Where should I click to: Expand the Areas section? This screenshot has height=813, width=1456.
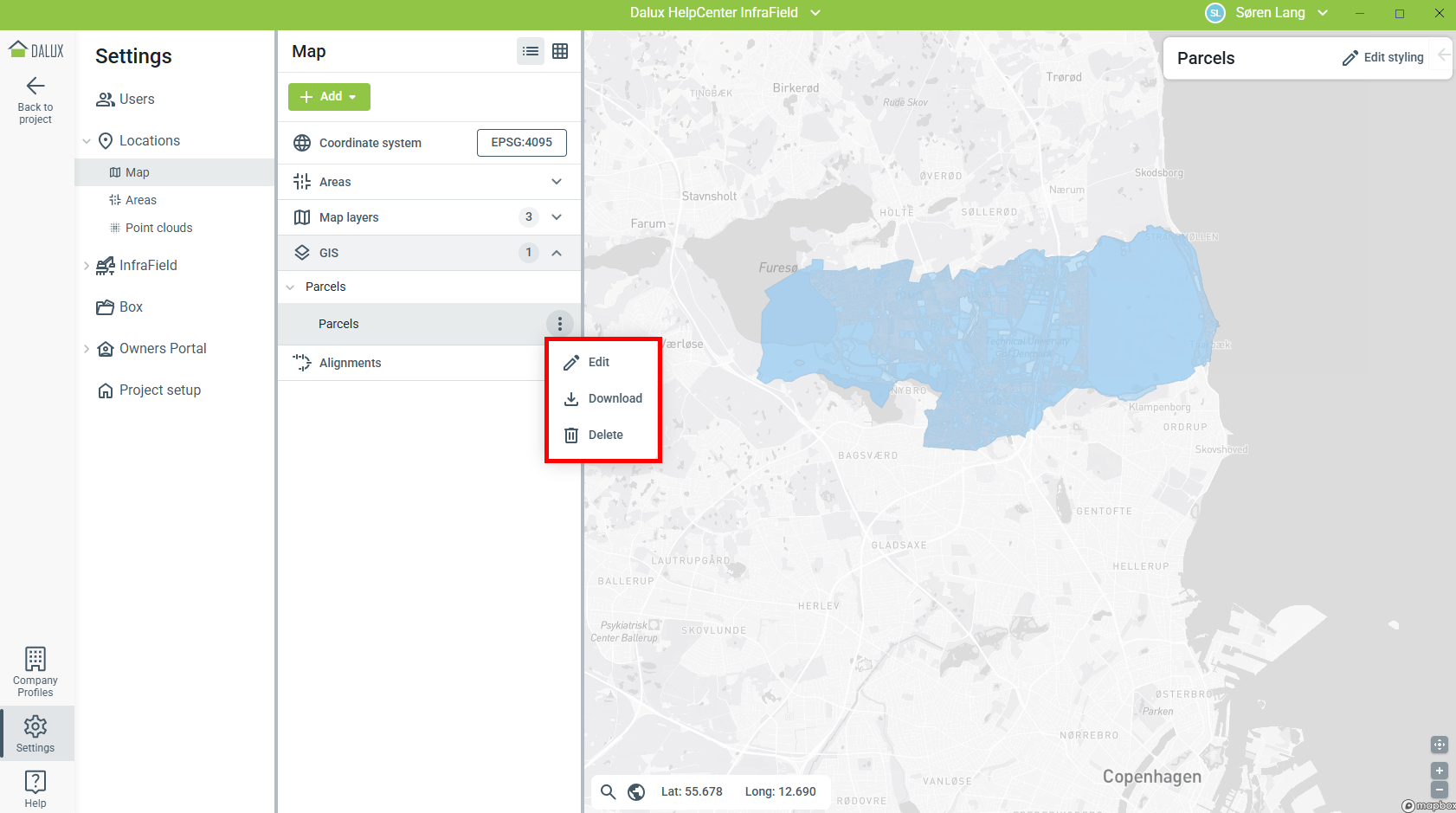pos(557,182)
